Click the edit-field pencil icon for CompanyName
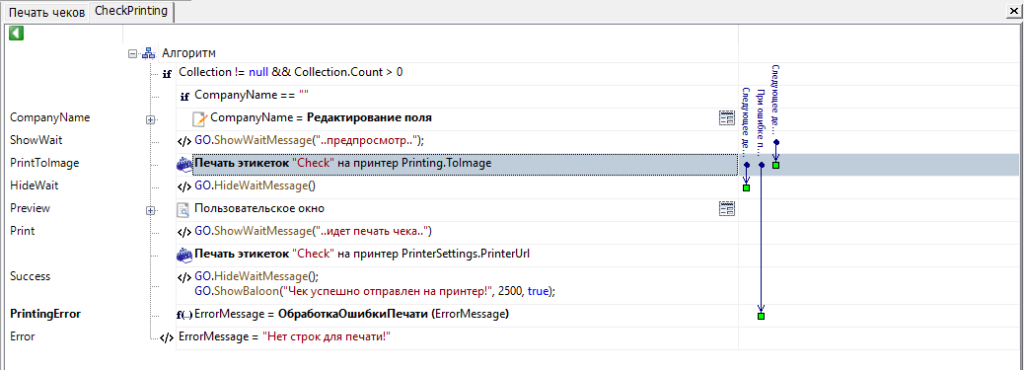Screen dimensions: 1024x370 pyautogui.click(x=200, y=119)
